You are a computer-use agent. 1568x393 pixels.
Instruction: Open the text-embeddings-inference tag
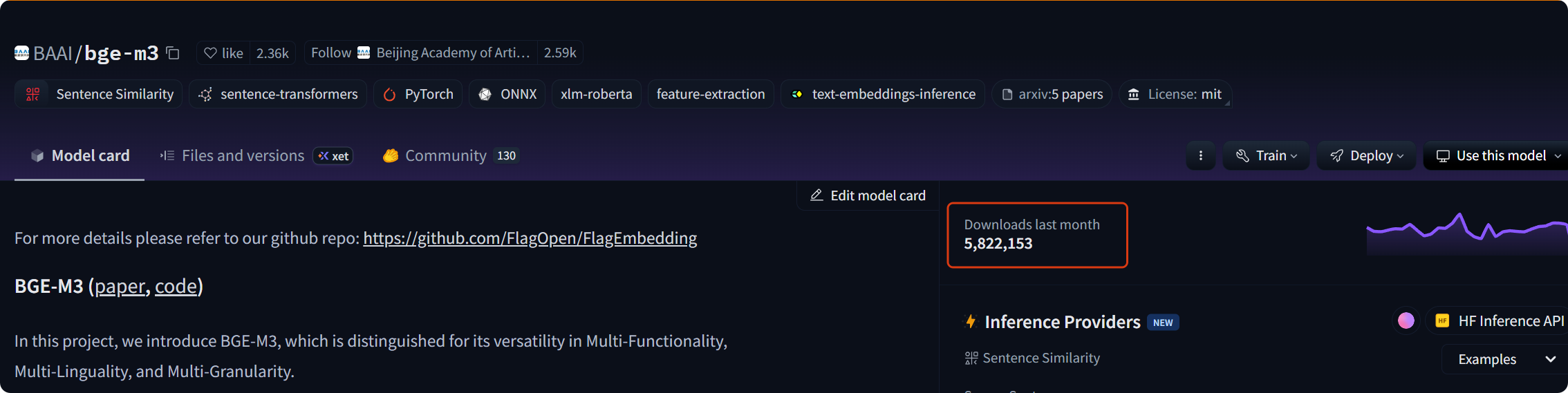point(883,94)
